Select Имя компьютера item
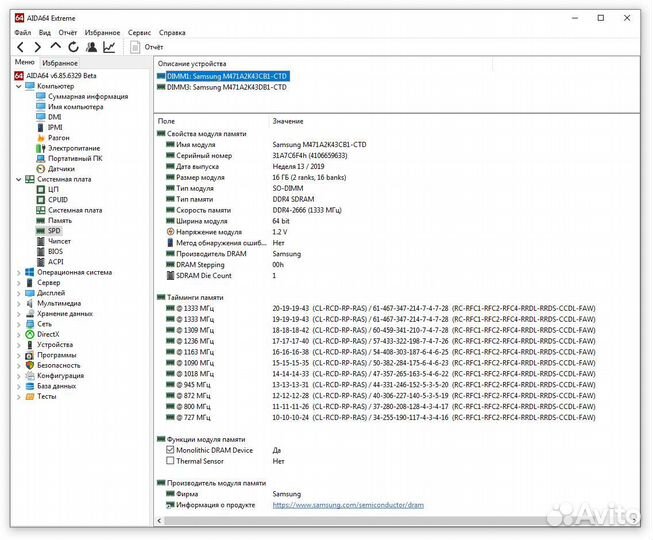 pyautogui.click(x=75, y=107)
